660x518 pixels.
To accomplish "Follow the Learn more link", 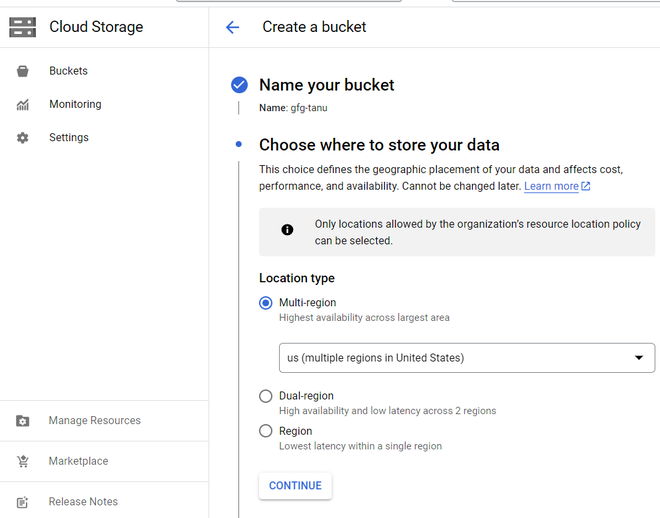I will pos(551,186).
